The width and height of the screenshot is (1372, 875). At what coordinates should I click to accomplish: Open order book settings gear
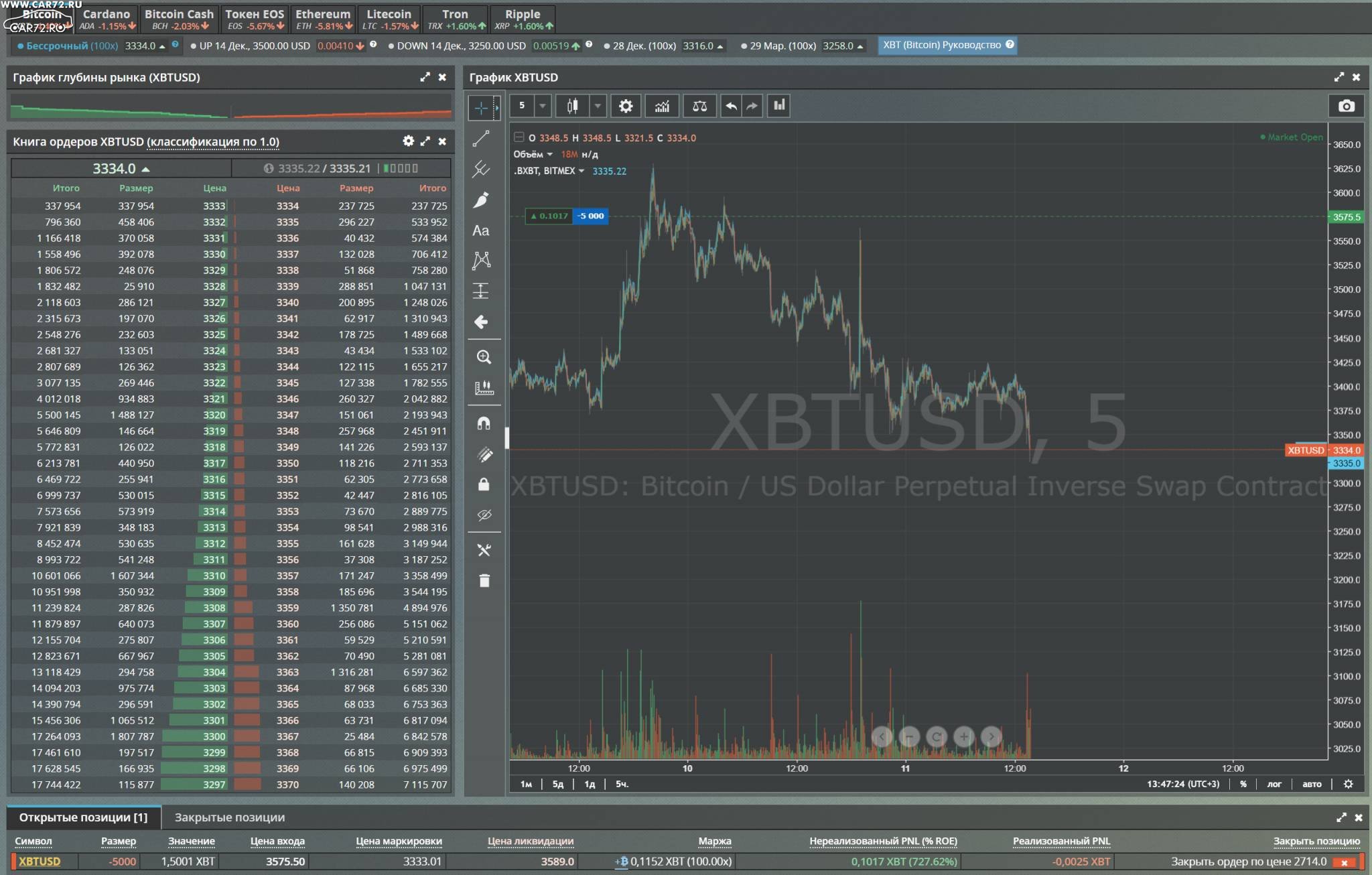(408, 141)
